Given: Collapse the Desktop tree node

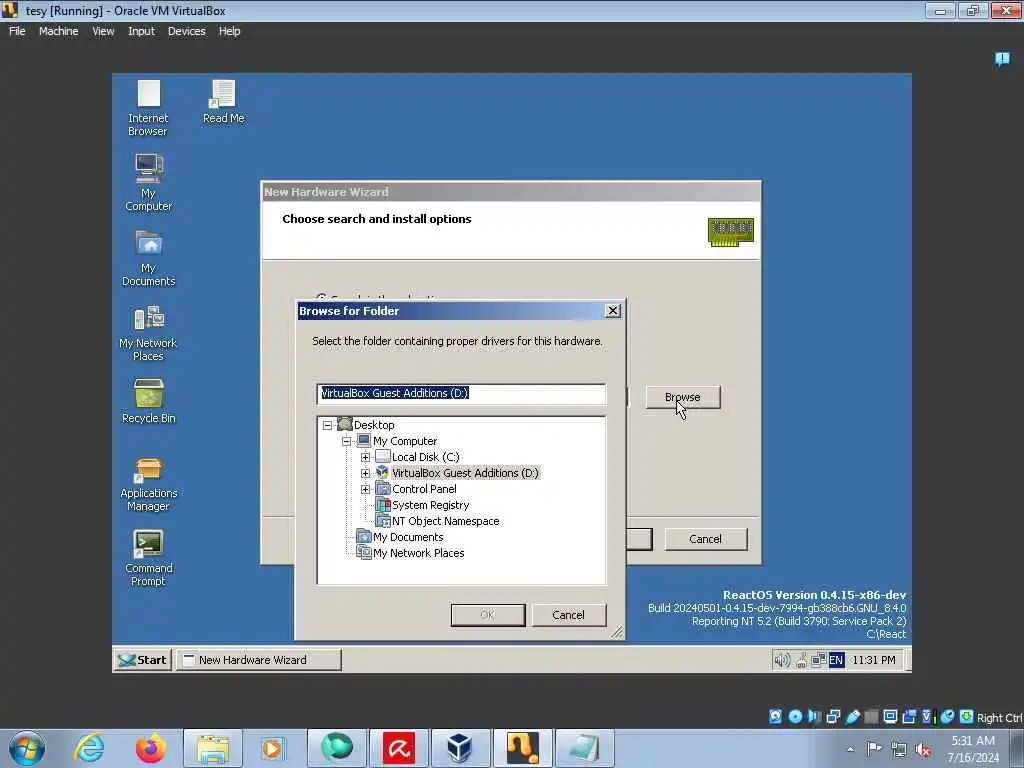Looking at the screenshot, I should tap(327, 425).
